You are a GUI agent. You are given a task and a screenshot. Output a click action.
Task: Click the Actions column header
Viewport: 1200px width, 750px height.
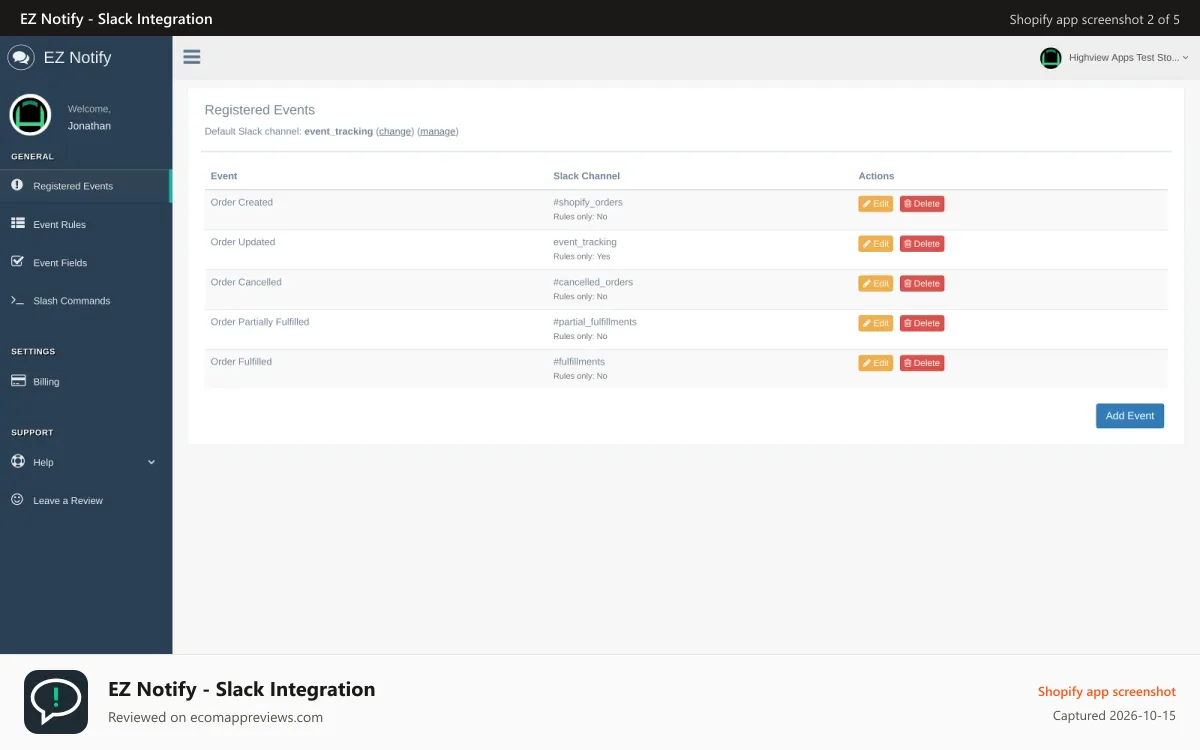(x=877, y=176)
